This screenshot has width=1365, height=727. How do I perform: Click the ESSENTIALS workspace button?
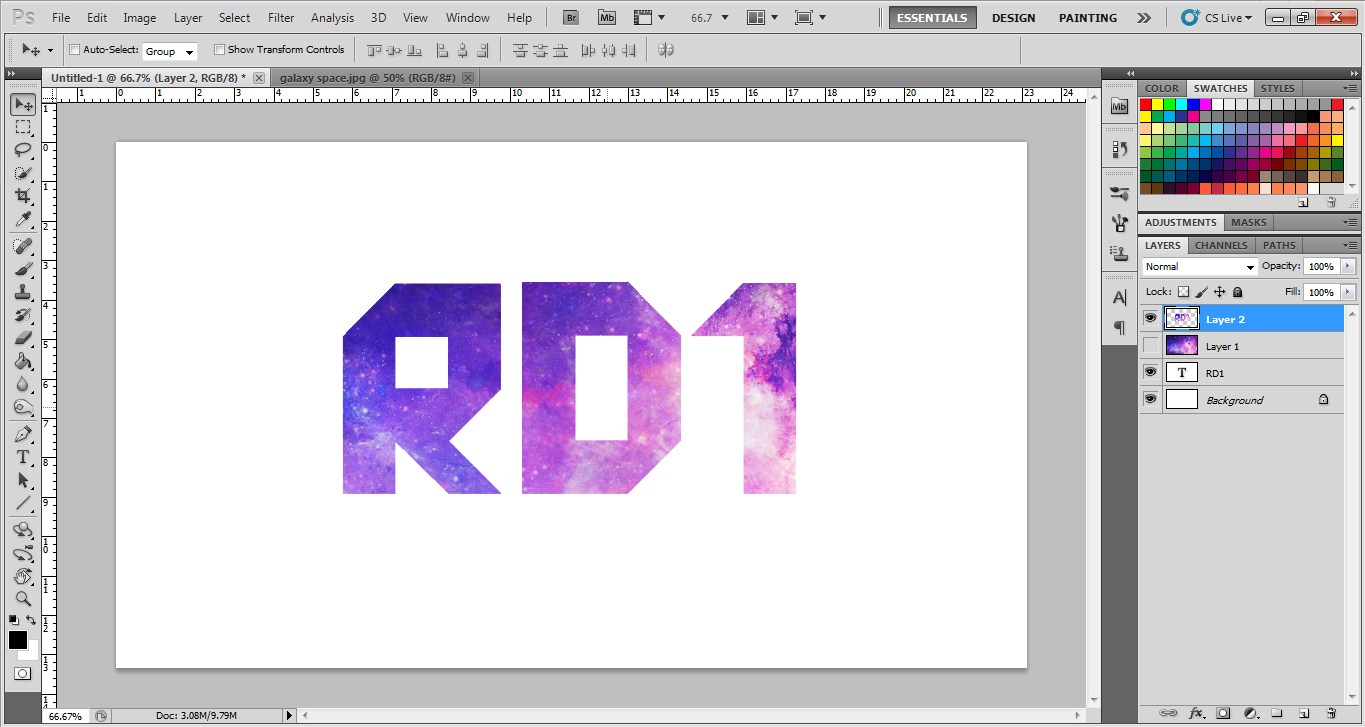click(931, 17)
